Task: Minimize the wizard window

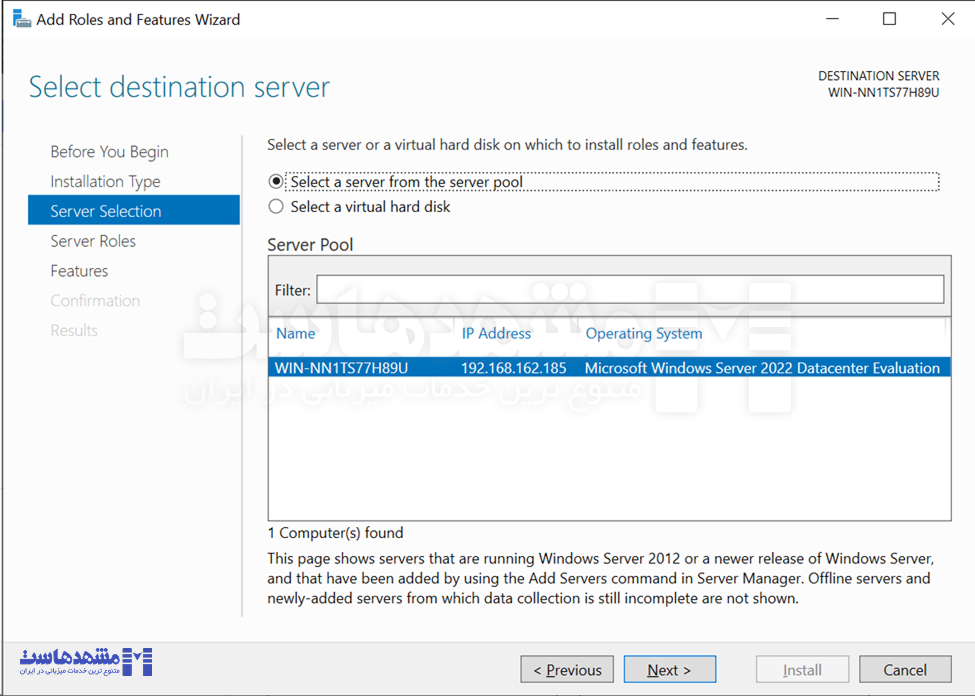Action: (x=832, y=19)
